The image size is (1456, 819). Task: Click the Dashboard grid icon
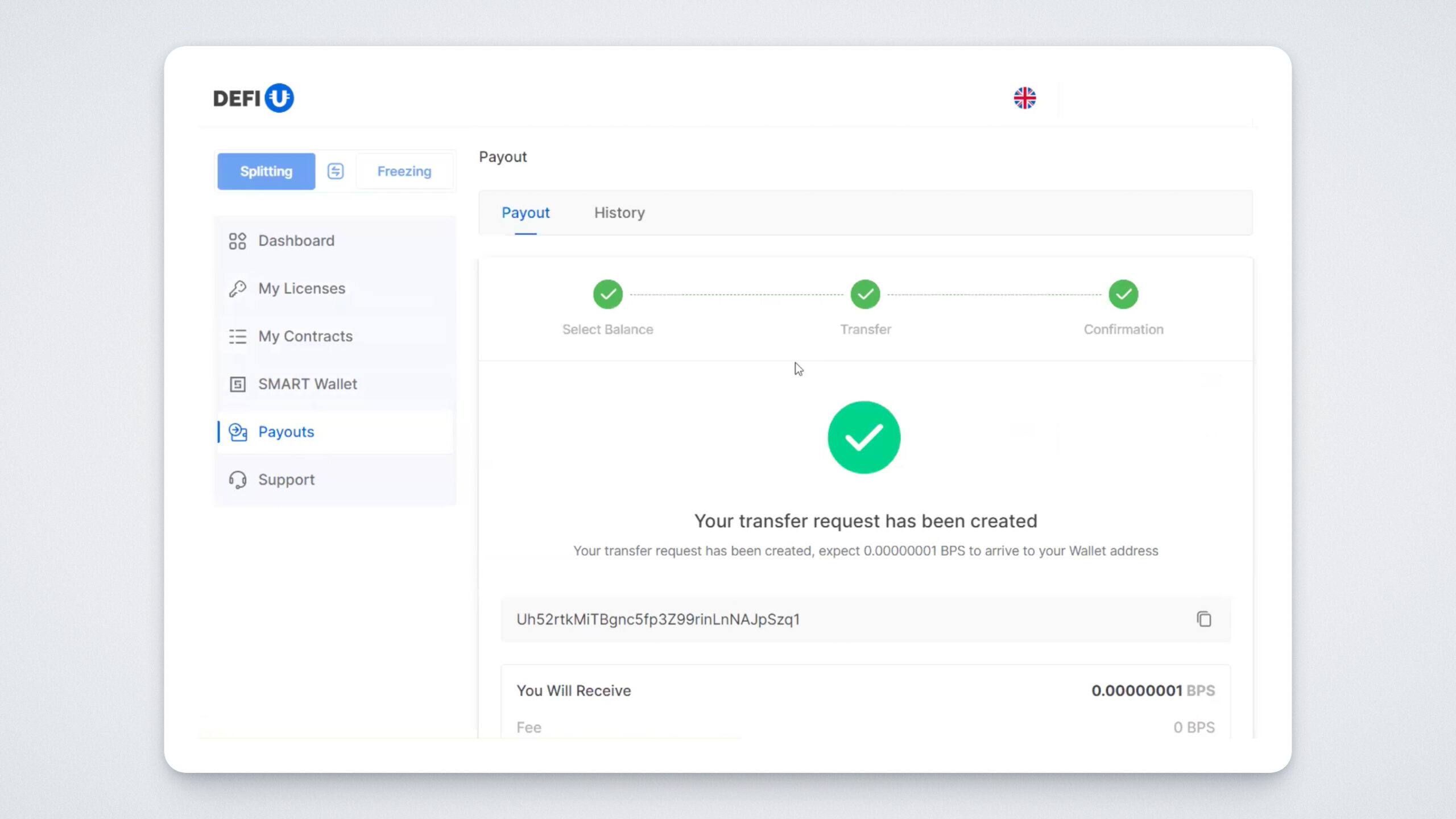click(x=237, y=241)
